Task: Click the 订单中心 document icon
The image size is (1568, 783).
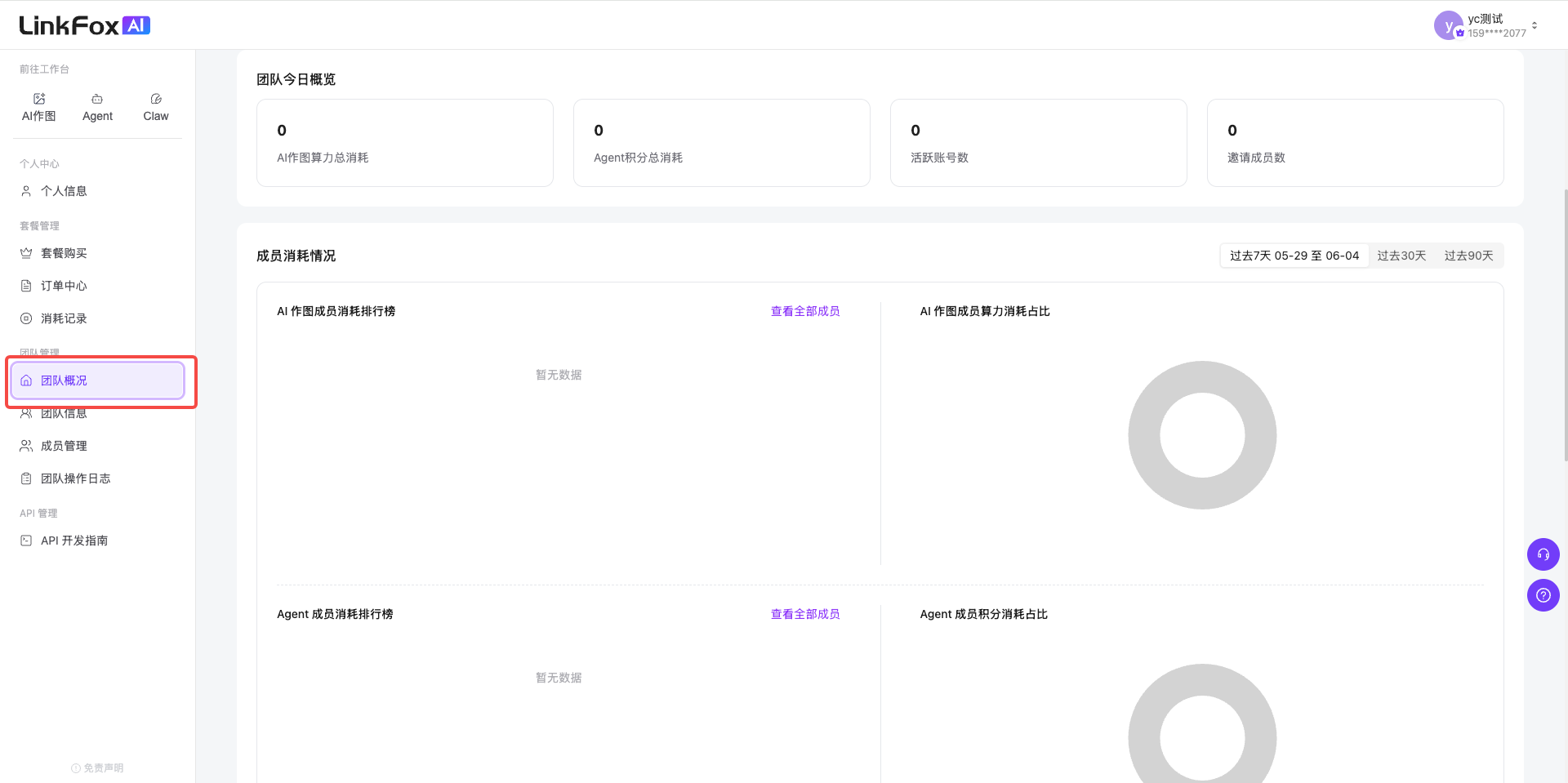Action: click(26, 286)
